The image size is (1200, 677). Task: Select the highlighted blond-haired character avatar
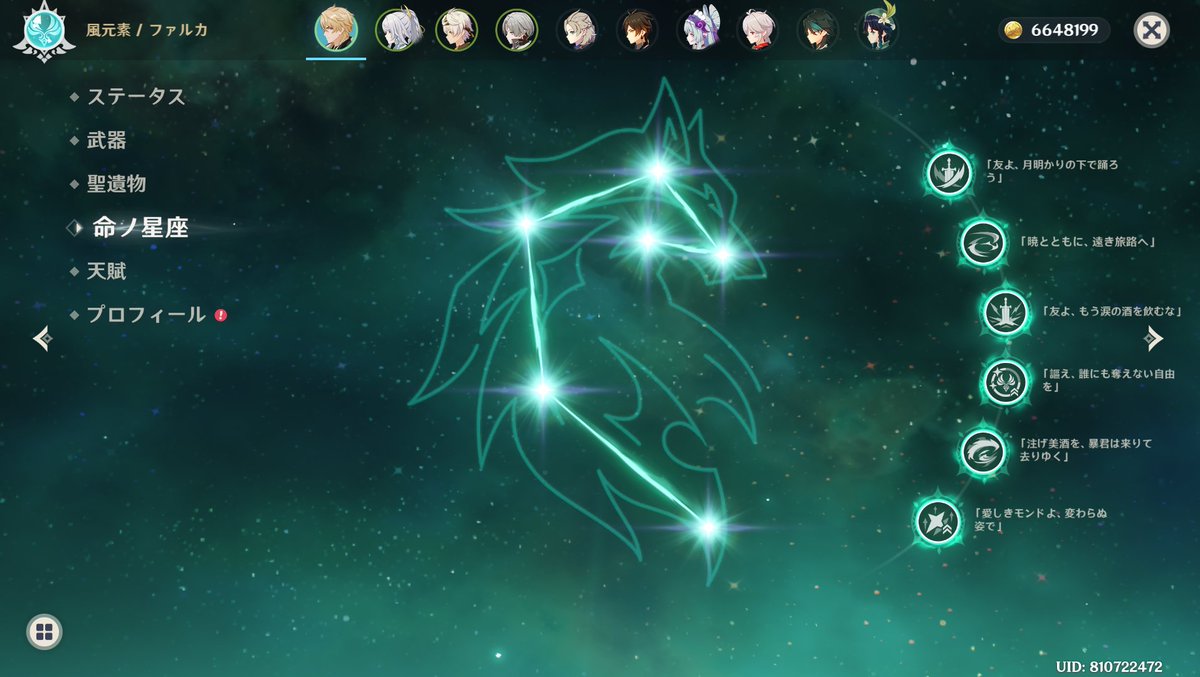(x=335, y=30)
